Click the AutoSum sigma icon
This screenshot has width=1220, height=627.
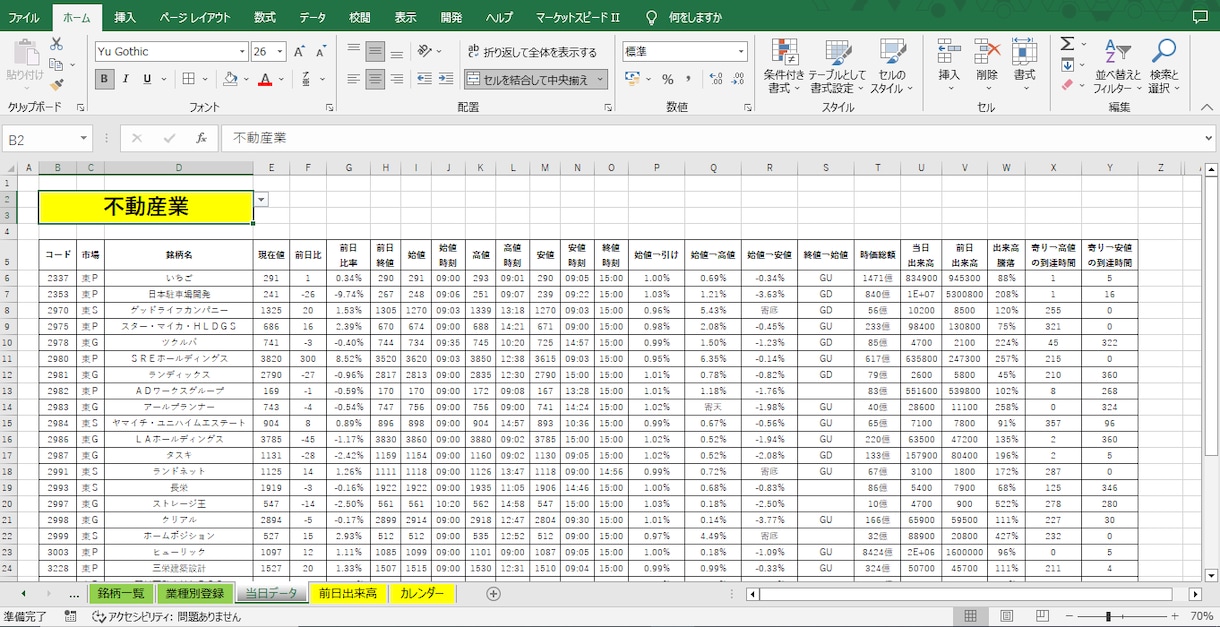1067,44
